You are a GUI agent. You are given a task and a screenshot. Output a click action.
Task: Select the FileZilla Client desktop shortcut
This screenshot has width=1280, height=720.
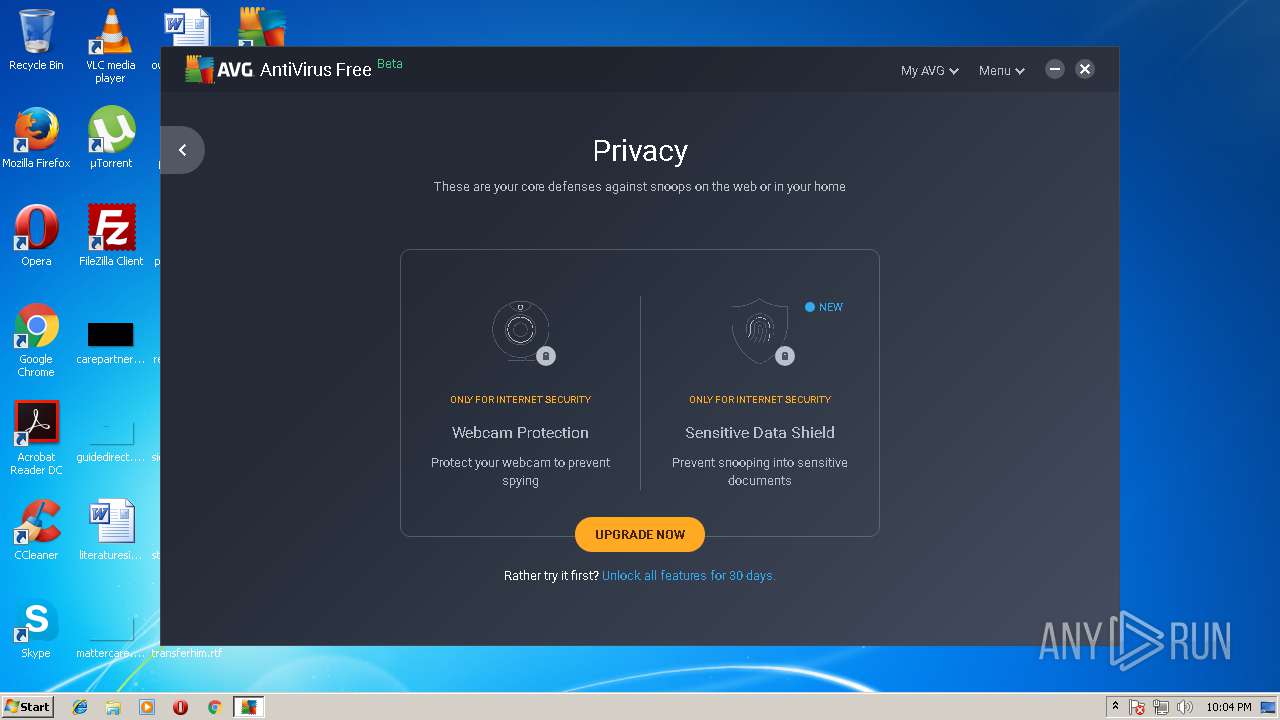click(110, 236)
